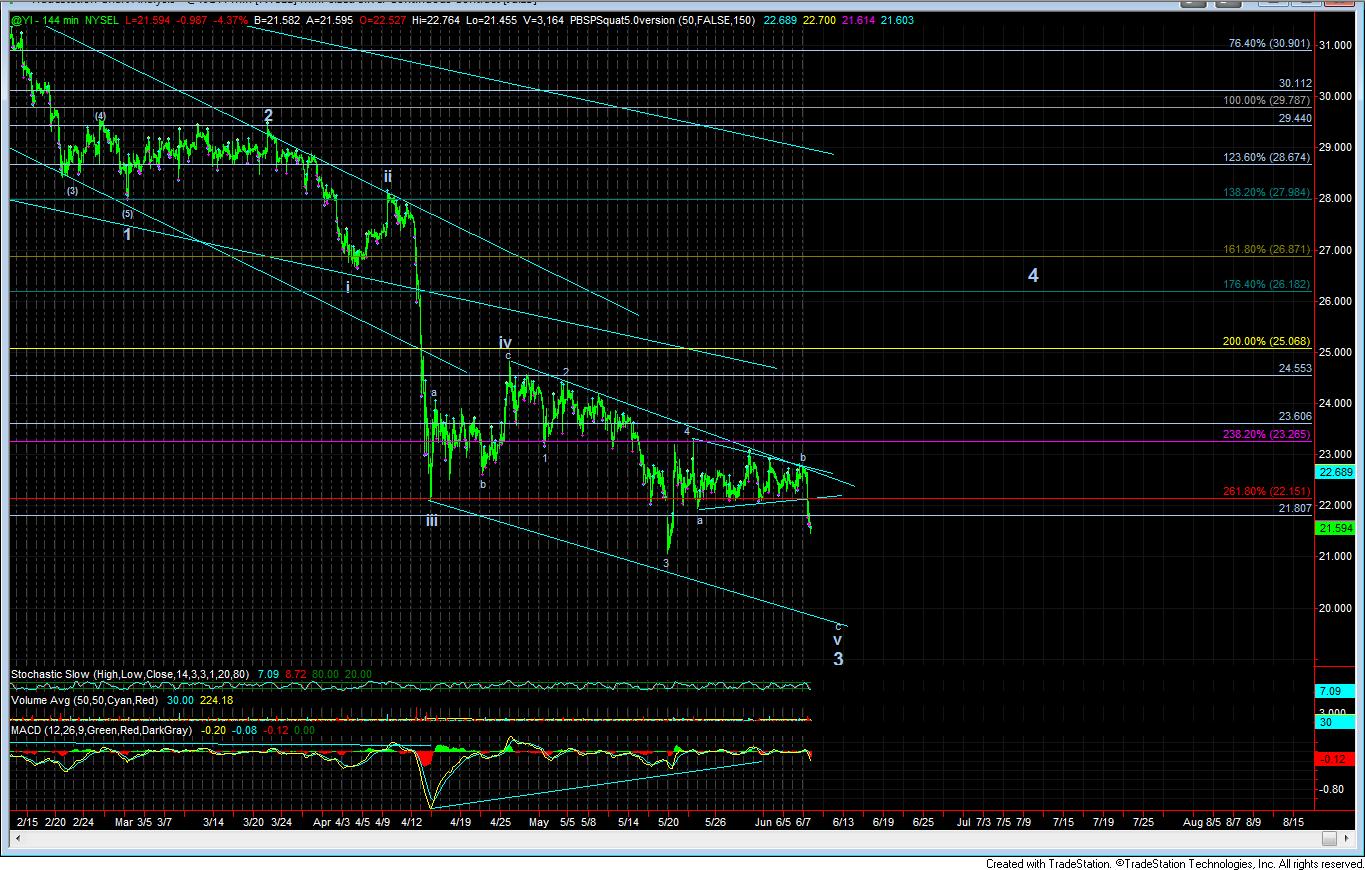This screenshot has width=1365, height=870.
Task: Click the 24.553 horizontal line price label
Action: point(1295,368)
